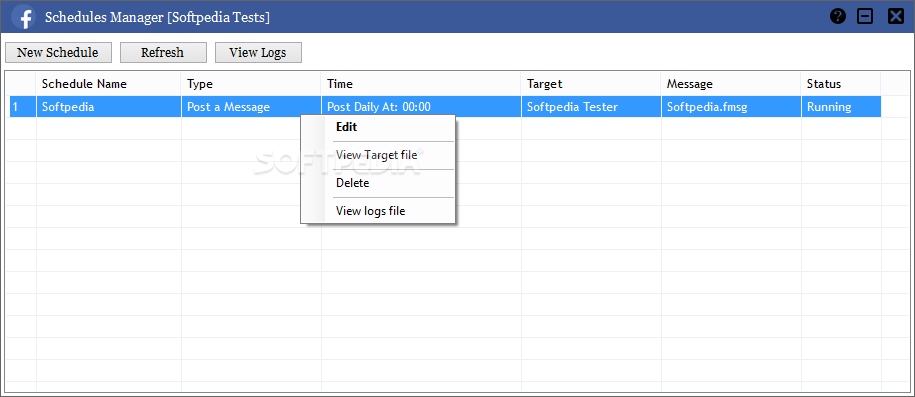This screenshot has width=915, height=397.
Task: Click the Refresh button
Action: (163, 53)
